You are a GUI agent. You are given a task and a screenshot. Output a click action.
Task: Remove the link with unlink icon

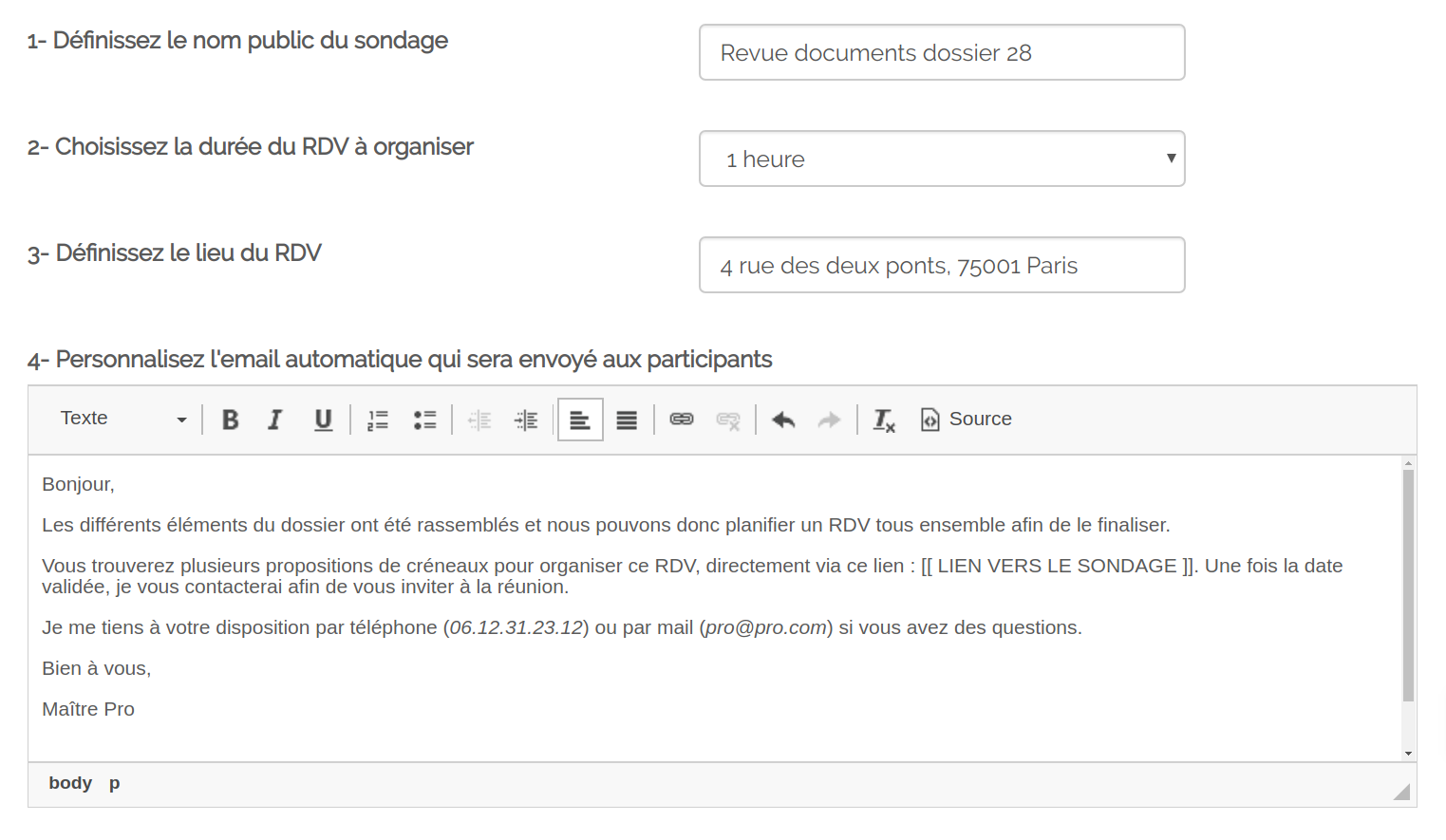coord(728,420)
